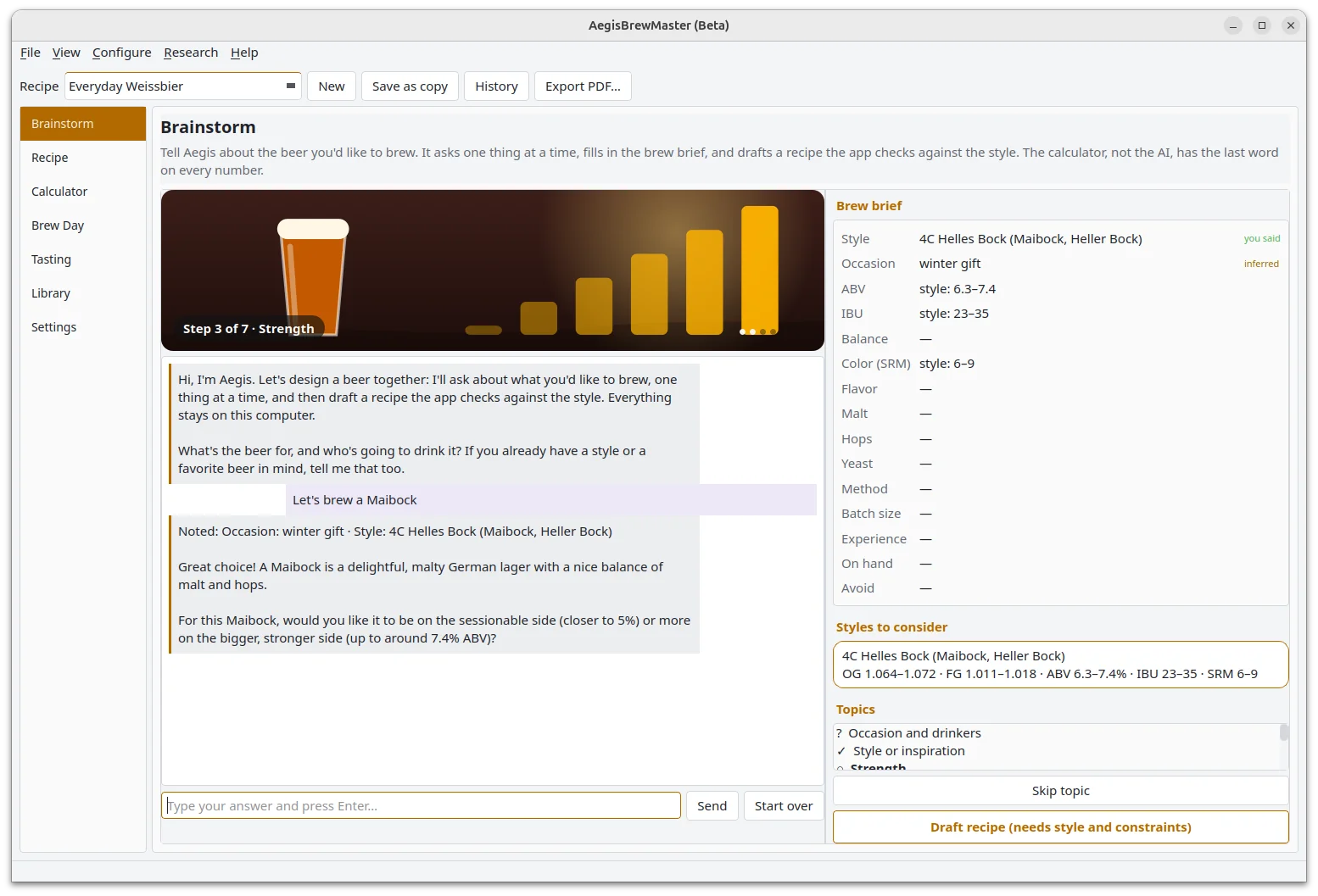Open recipe History
Image resolution: width=1318 pixels, height=896 pixels.
[x=496, y=86]
